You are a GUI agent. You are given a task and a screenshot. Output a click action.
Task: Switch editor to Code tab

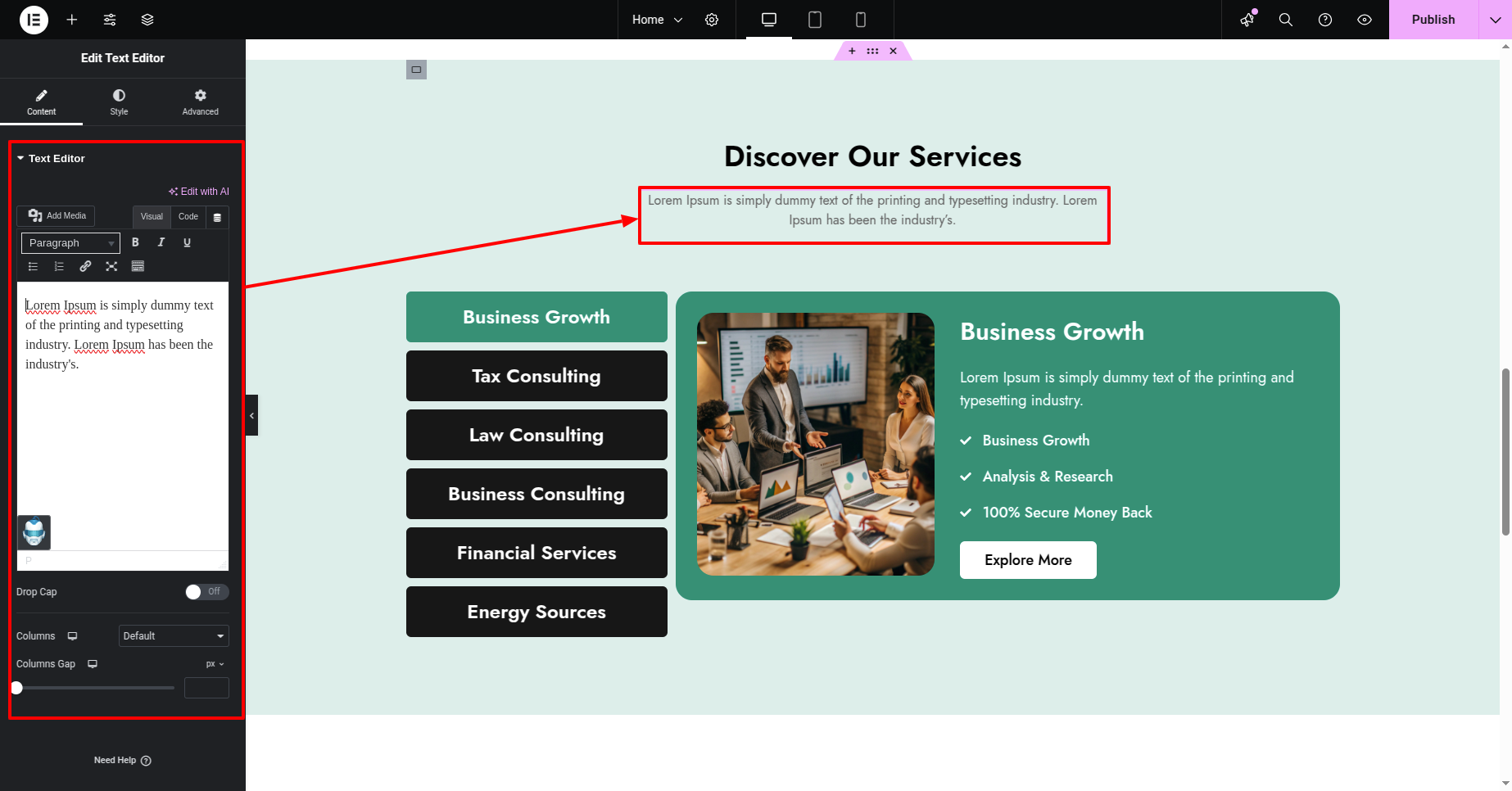tap(188, 216)
